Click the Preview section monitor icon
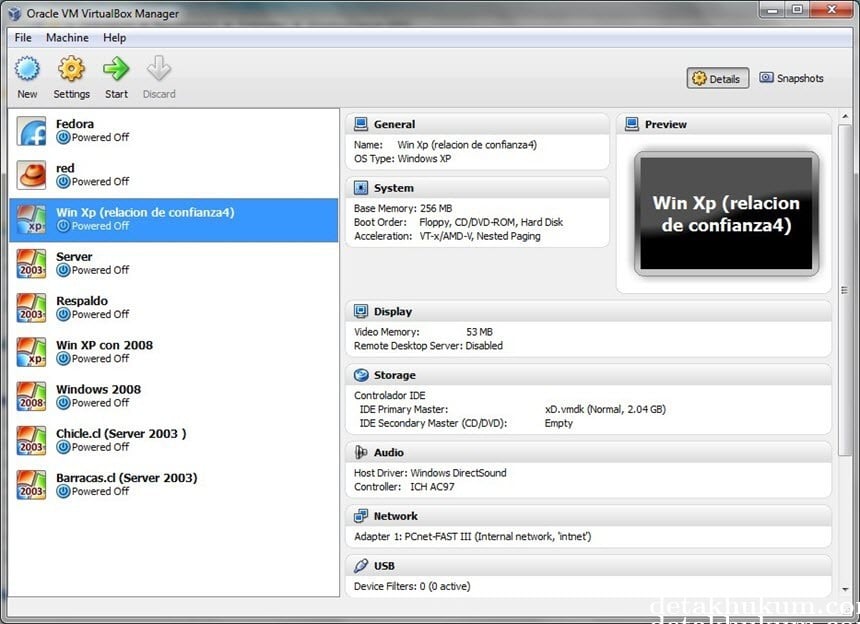This screenshot has width=860, height=624. pos(632,124)
